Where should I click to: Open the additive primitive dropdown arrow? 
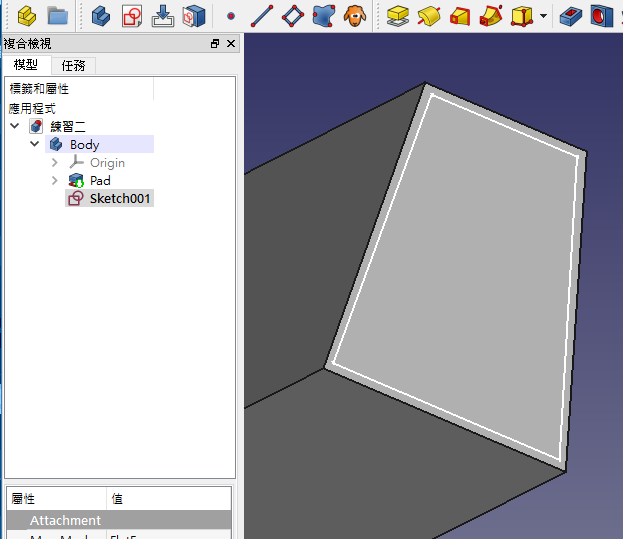(544, 16)
